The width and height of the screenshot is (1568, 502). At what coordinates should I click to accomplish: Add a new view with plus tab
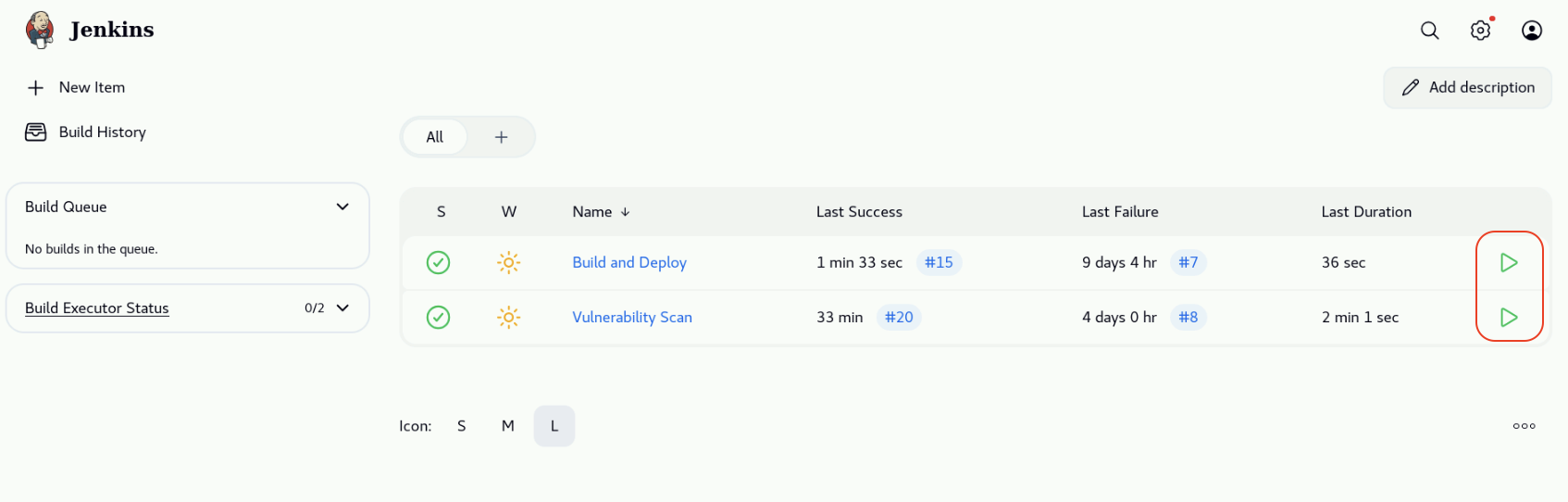tap(501, 137)
